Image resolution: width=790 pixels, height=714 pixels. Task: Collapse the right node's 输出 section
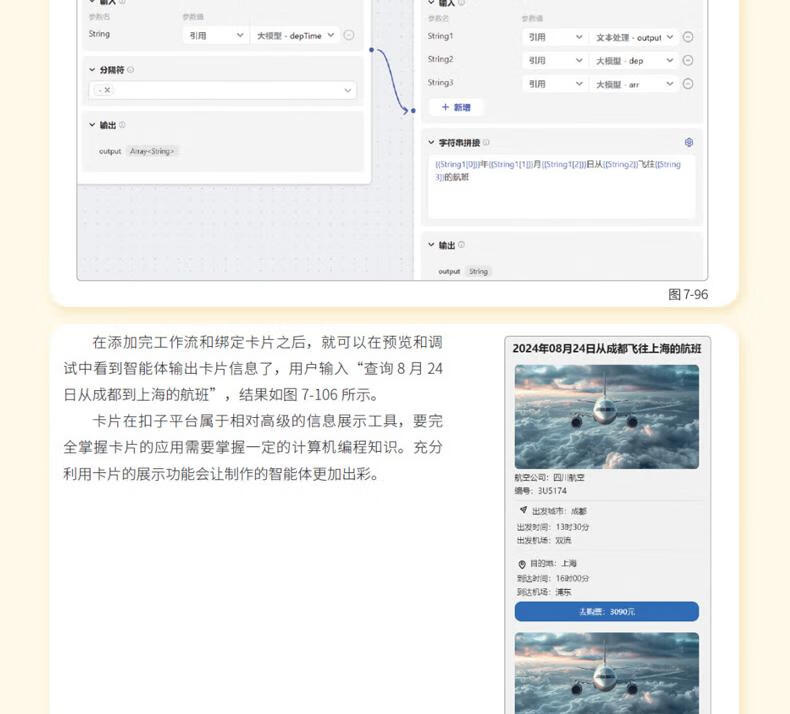(431, 245)
